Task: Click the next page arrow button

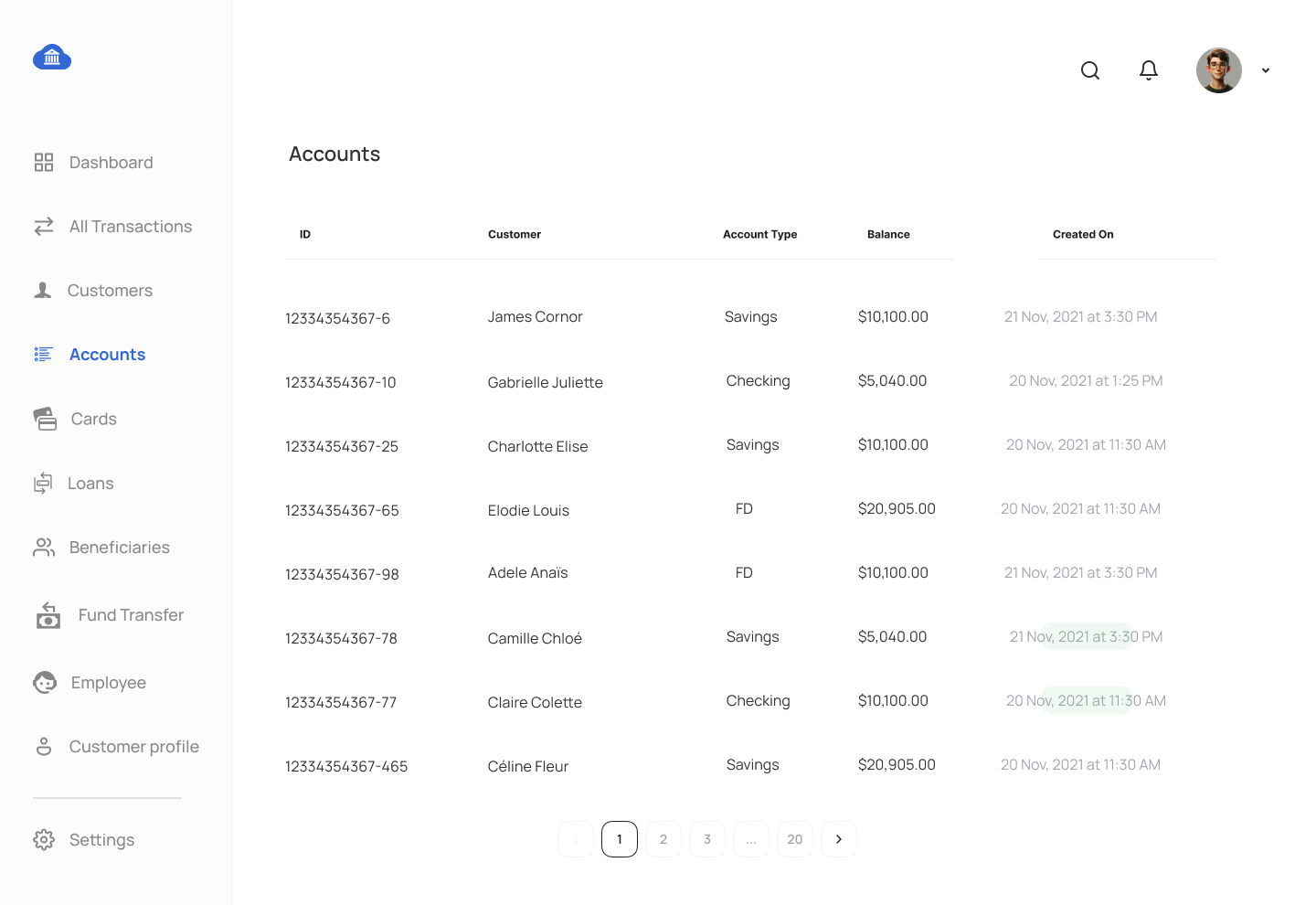Action: pos(839,839)
